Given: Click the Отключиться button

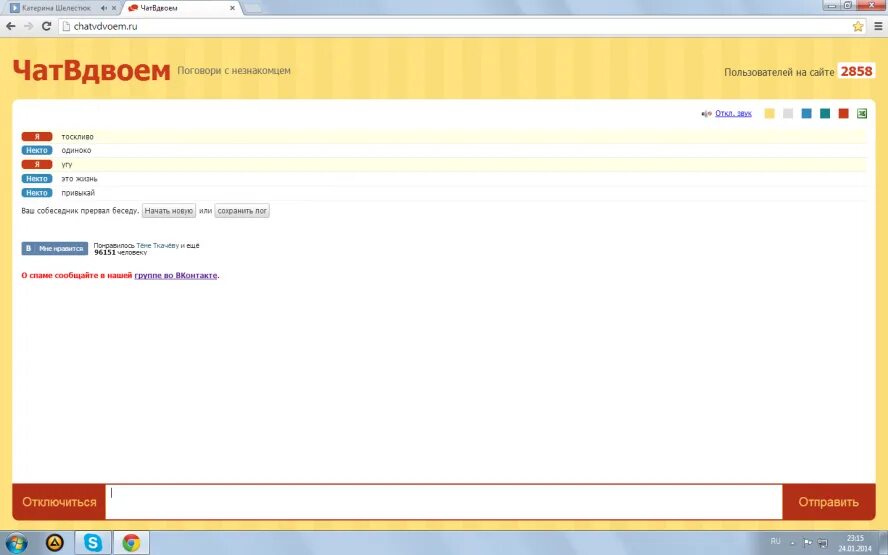Looking at the screenshot, I should (x=59, y=502).
